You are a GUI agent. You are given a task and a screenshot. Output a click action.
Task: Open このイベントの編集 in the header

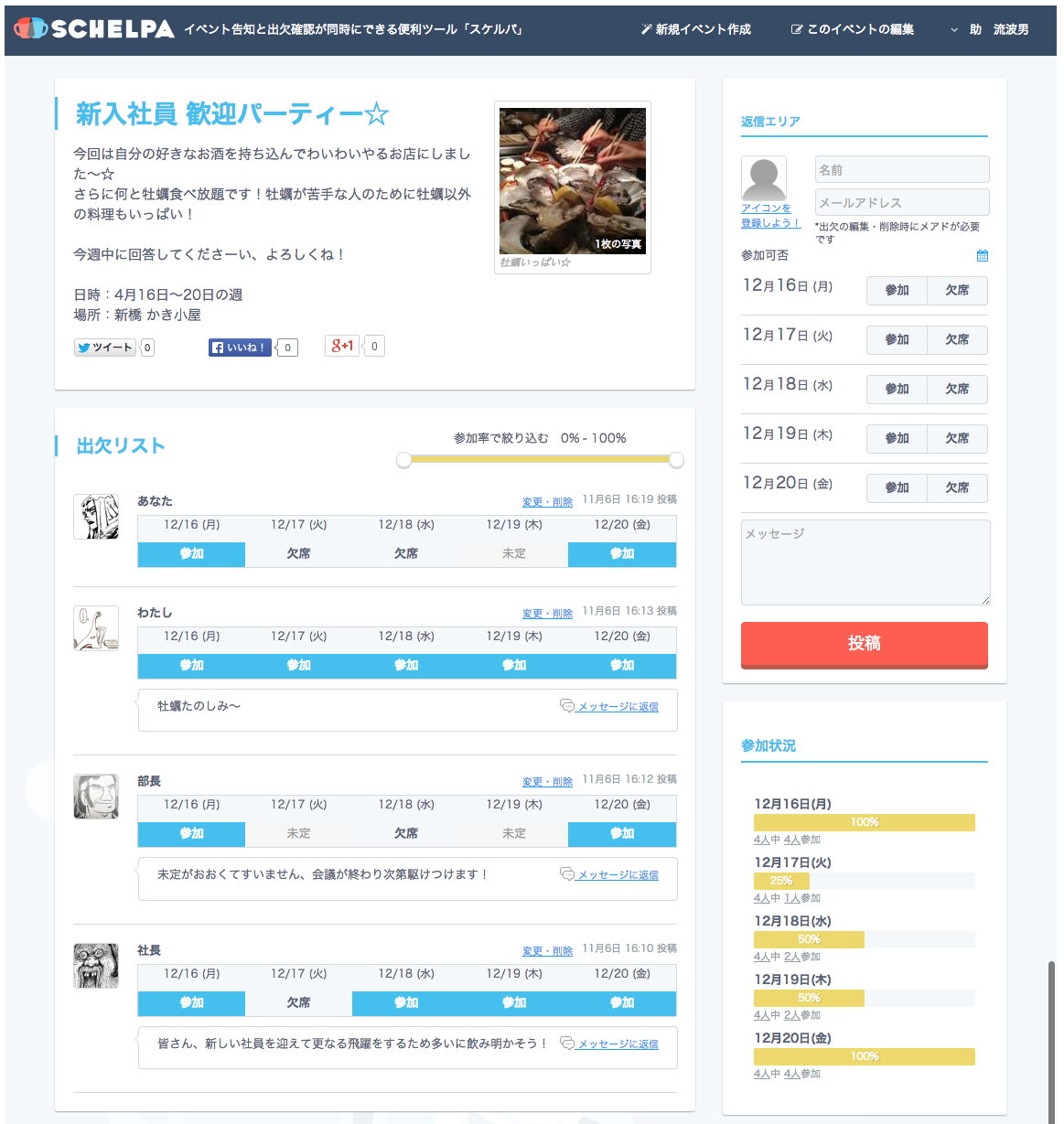[x=853, y=29]
